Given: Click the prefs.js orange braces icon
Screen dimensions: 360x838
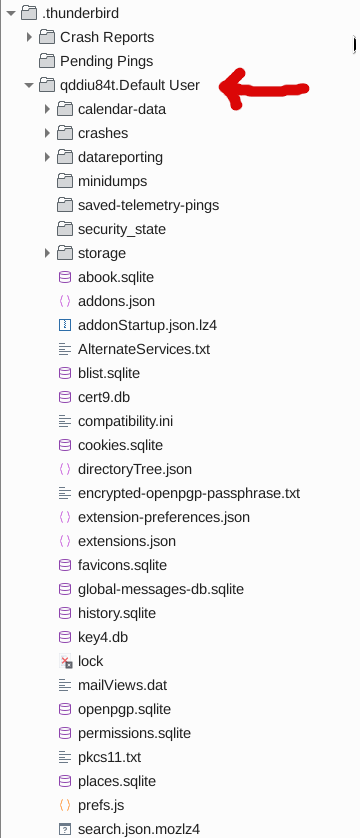Looking at the screenshot, I should [65, 805].
